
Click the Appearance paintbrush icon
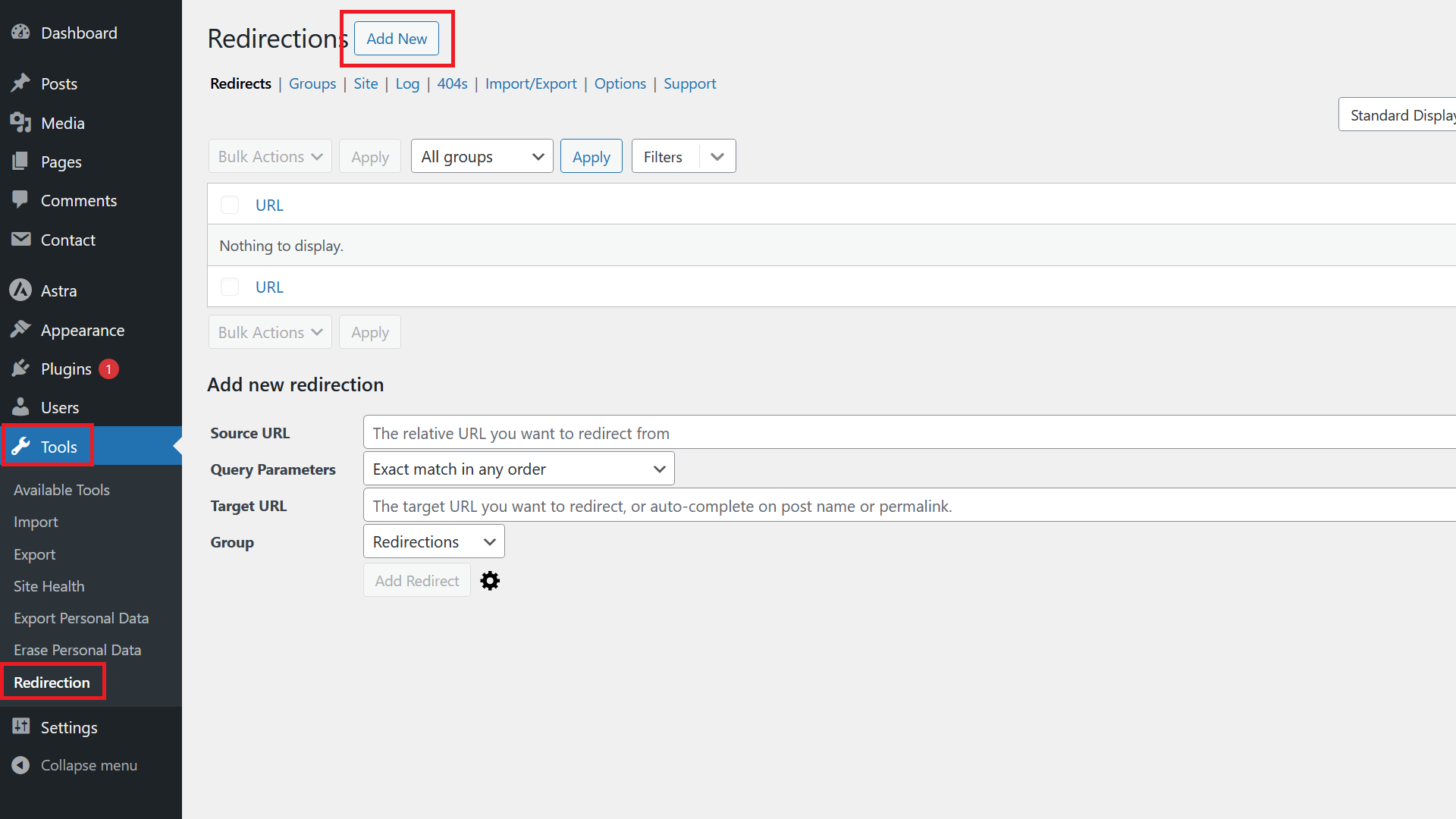click(20, 329)
